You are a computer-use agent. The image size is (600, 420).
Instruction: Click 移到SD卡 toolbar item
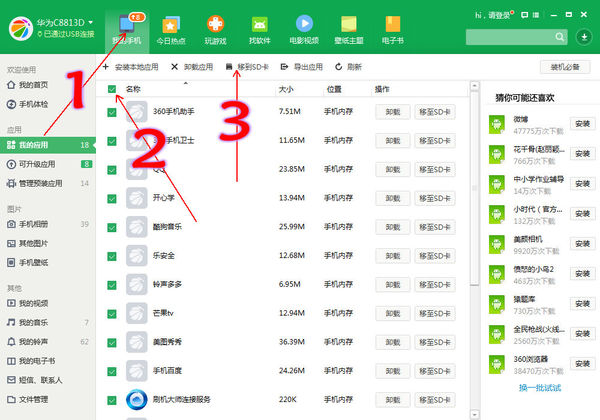(247, 67)
